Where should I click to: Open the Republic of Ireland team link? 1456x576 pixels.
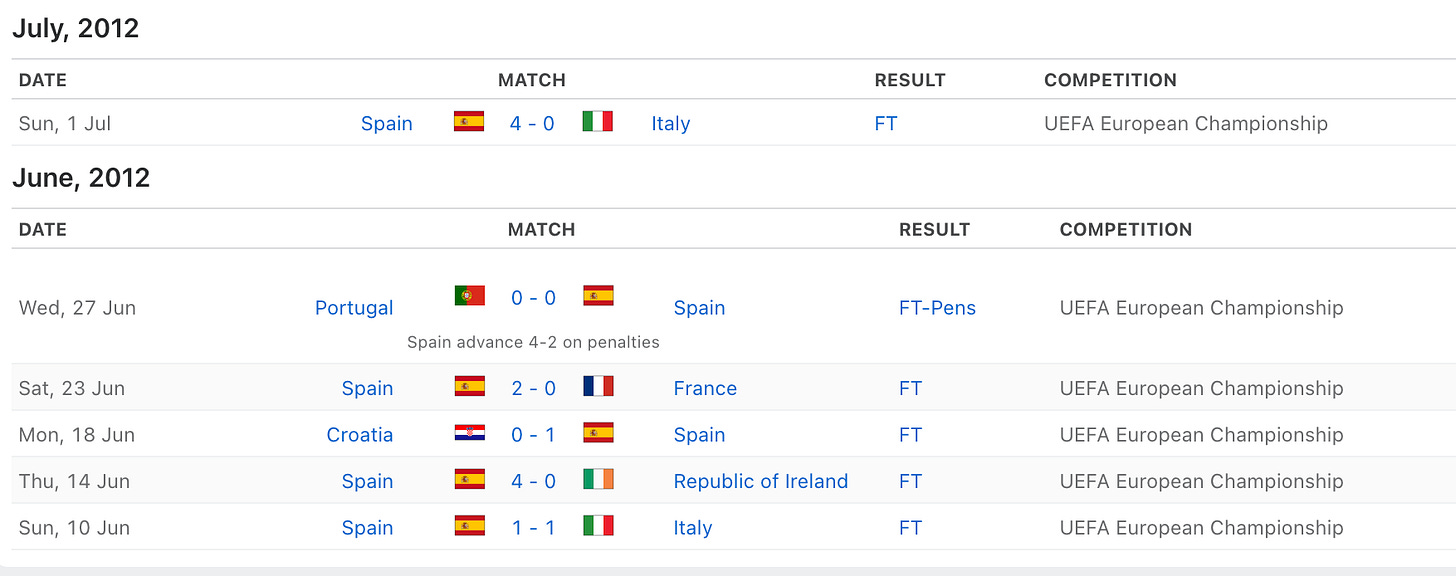coord(761,481)
